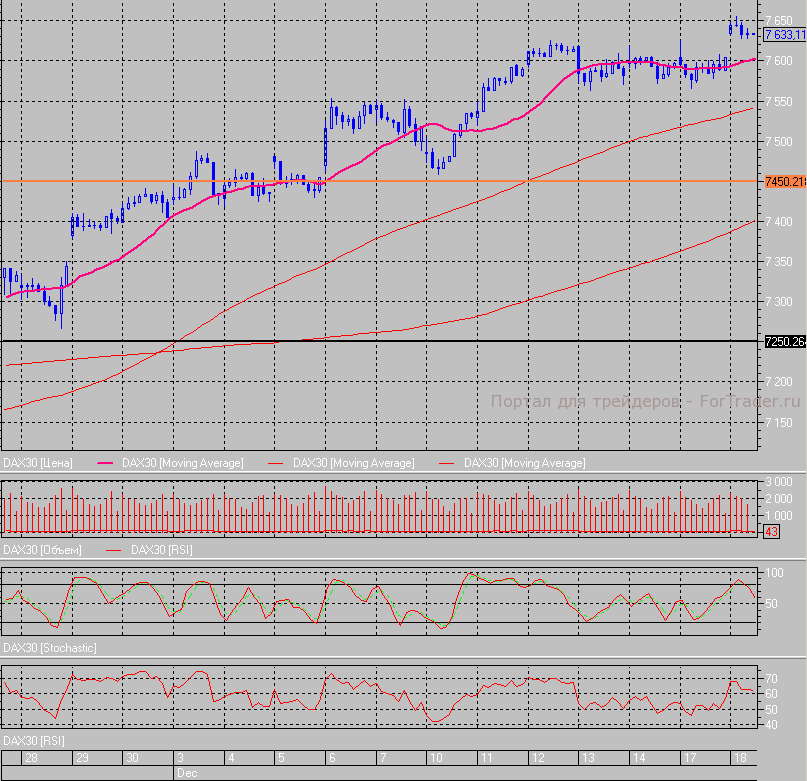Click the 7 550 price axis label
The height and width of the screenshot is (781, 807).
779,101
